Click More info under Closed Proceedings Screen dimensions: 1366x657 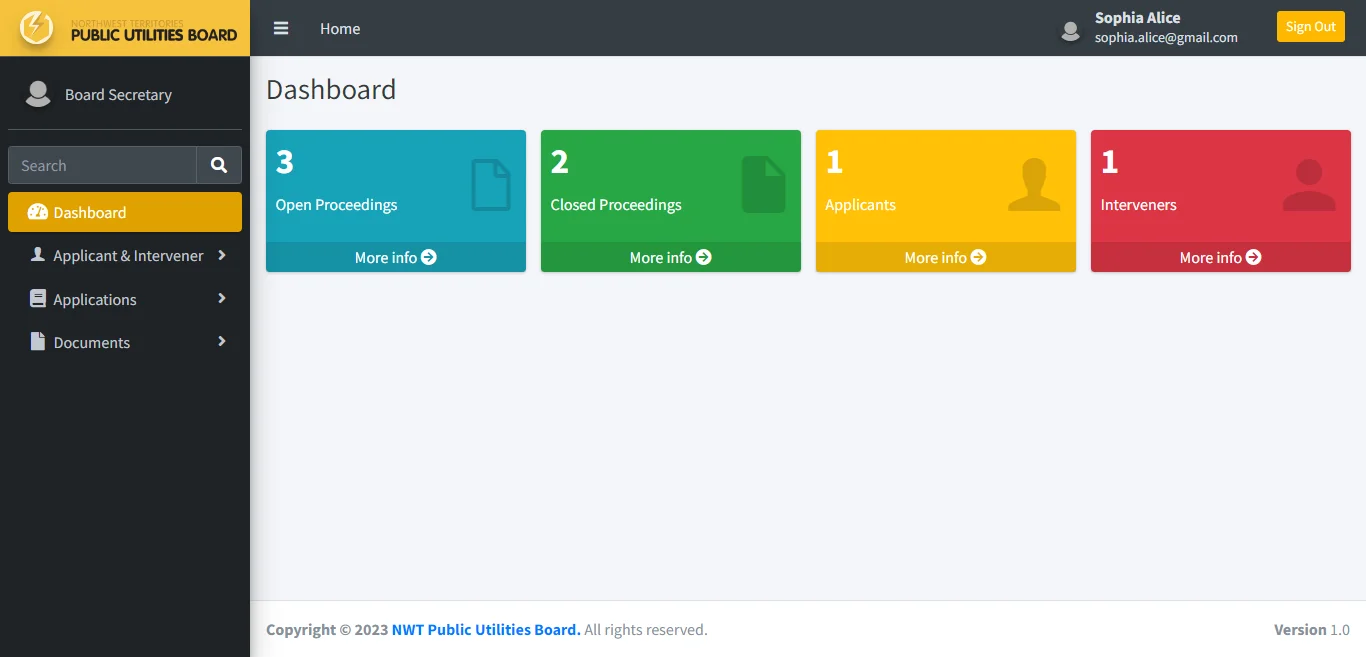[670, 257]
